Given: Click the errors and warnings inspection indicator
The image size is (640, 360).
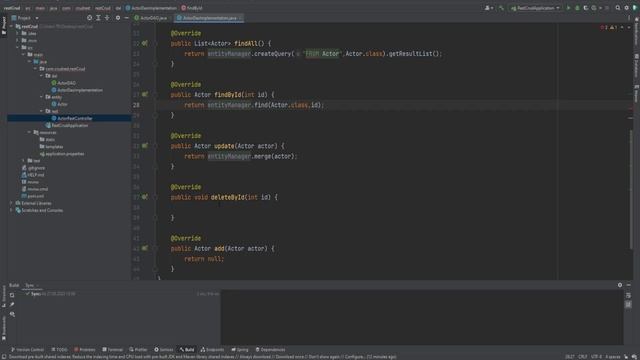Looking at the screenshot, I should pos(609,27).
